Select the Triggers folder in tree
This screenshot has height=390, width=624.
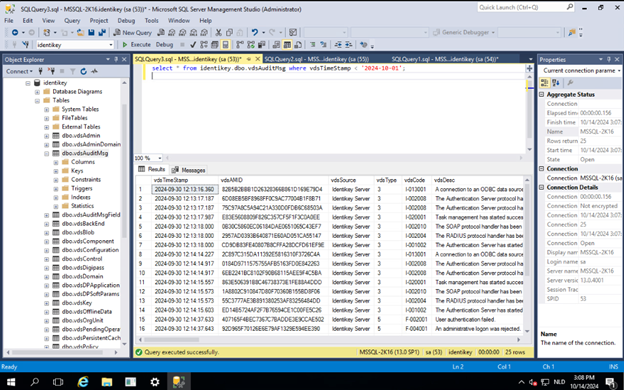pos(82,188)
